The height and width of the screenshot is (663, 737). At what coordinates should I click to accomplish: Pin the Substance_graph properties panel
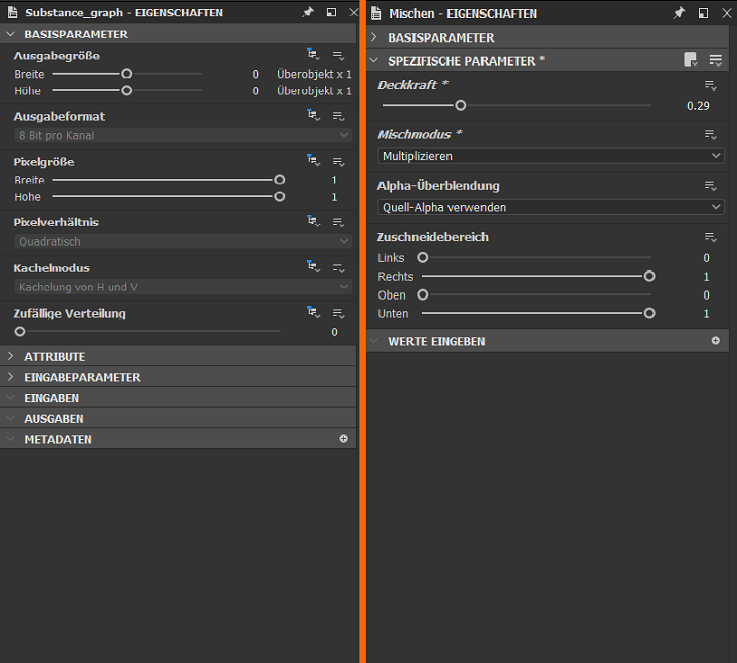tap(308, 12)
